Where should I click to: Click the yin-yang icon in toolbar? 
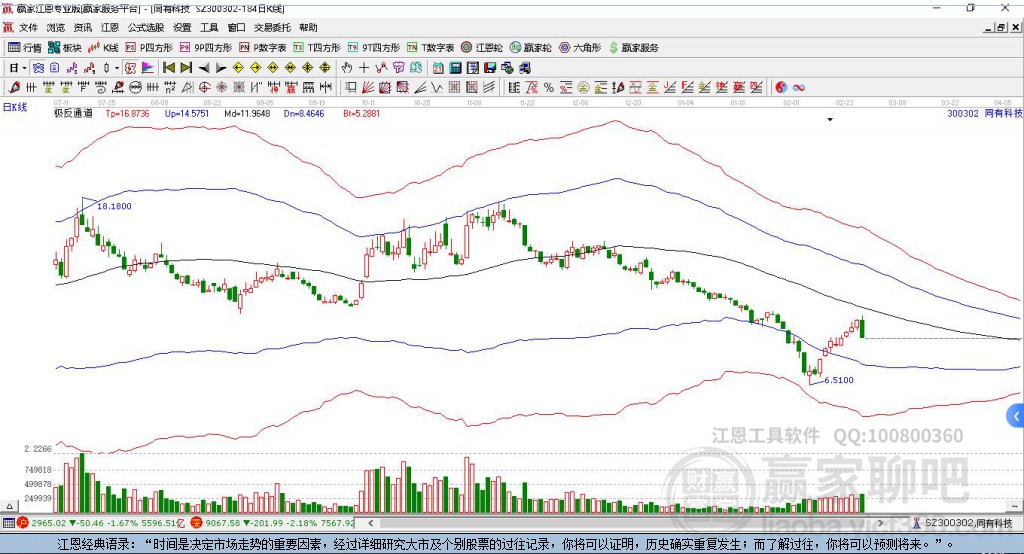781,88
